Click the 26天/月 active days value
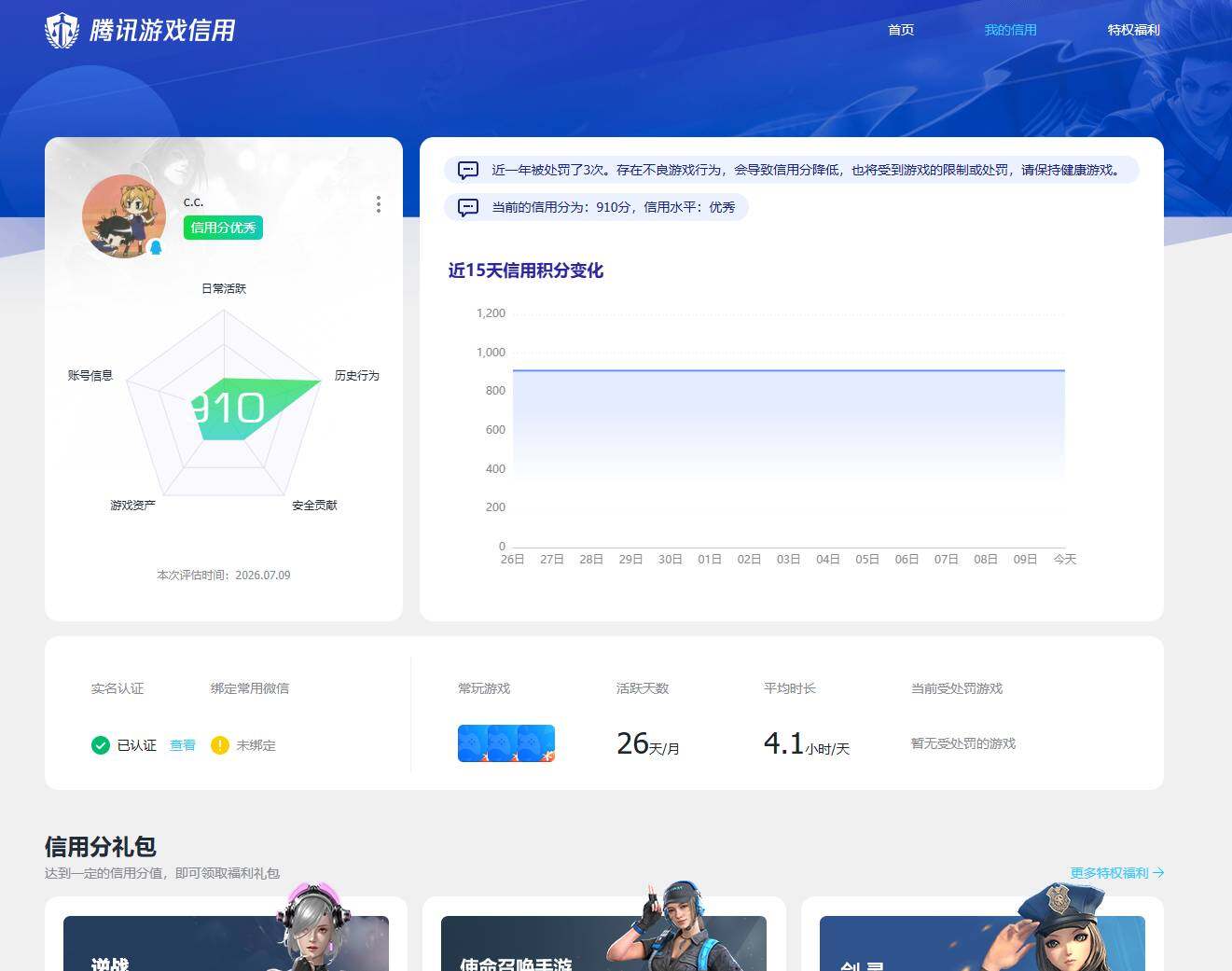This screenshot has width=1232, height=971. (x=648, y=743)
